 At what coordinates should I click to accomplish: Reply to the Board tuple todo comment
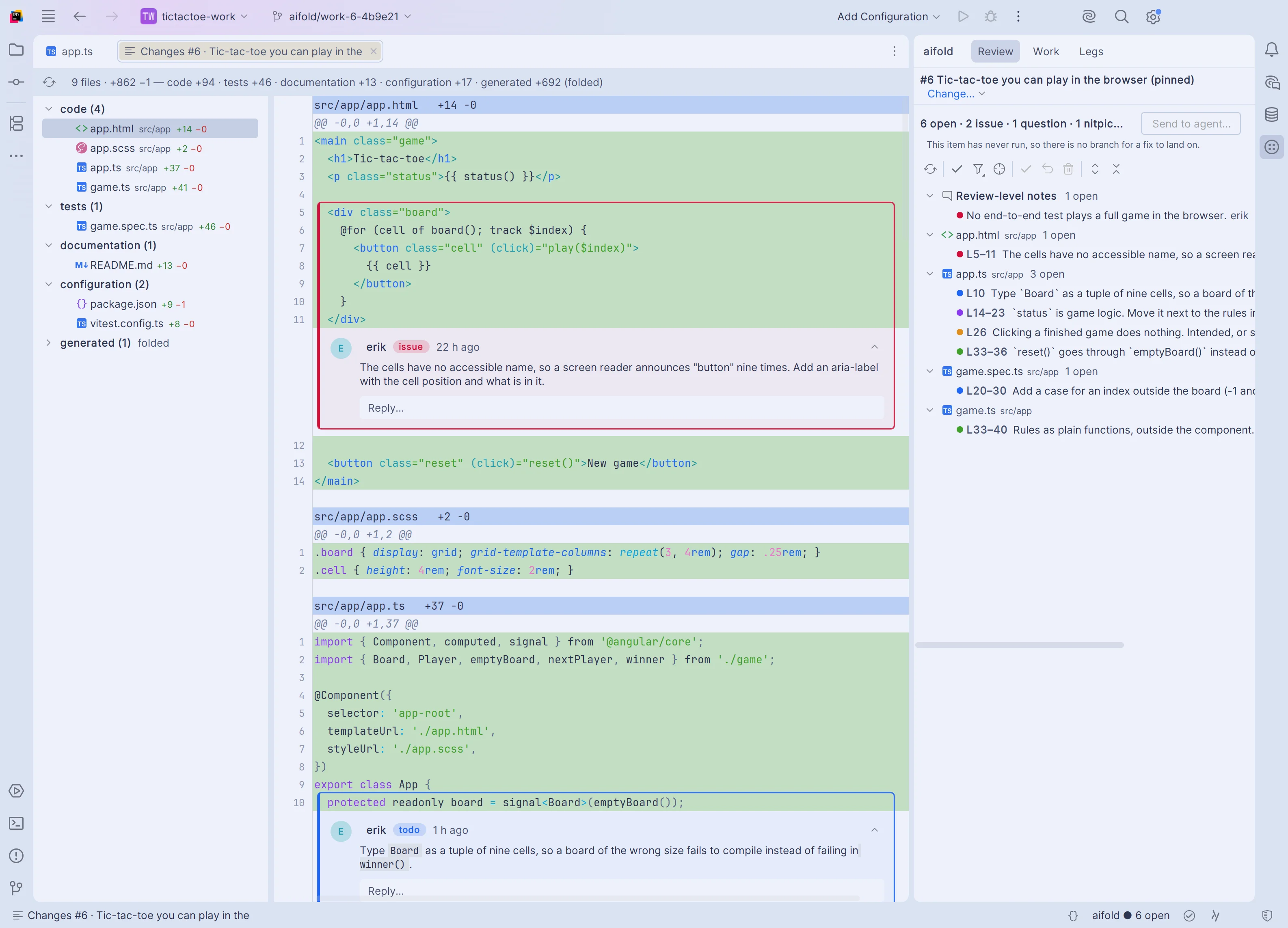pyautogui.click(x=621, y=891)
